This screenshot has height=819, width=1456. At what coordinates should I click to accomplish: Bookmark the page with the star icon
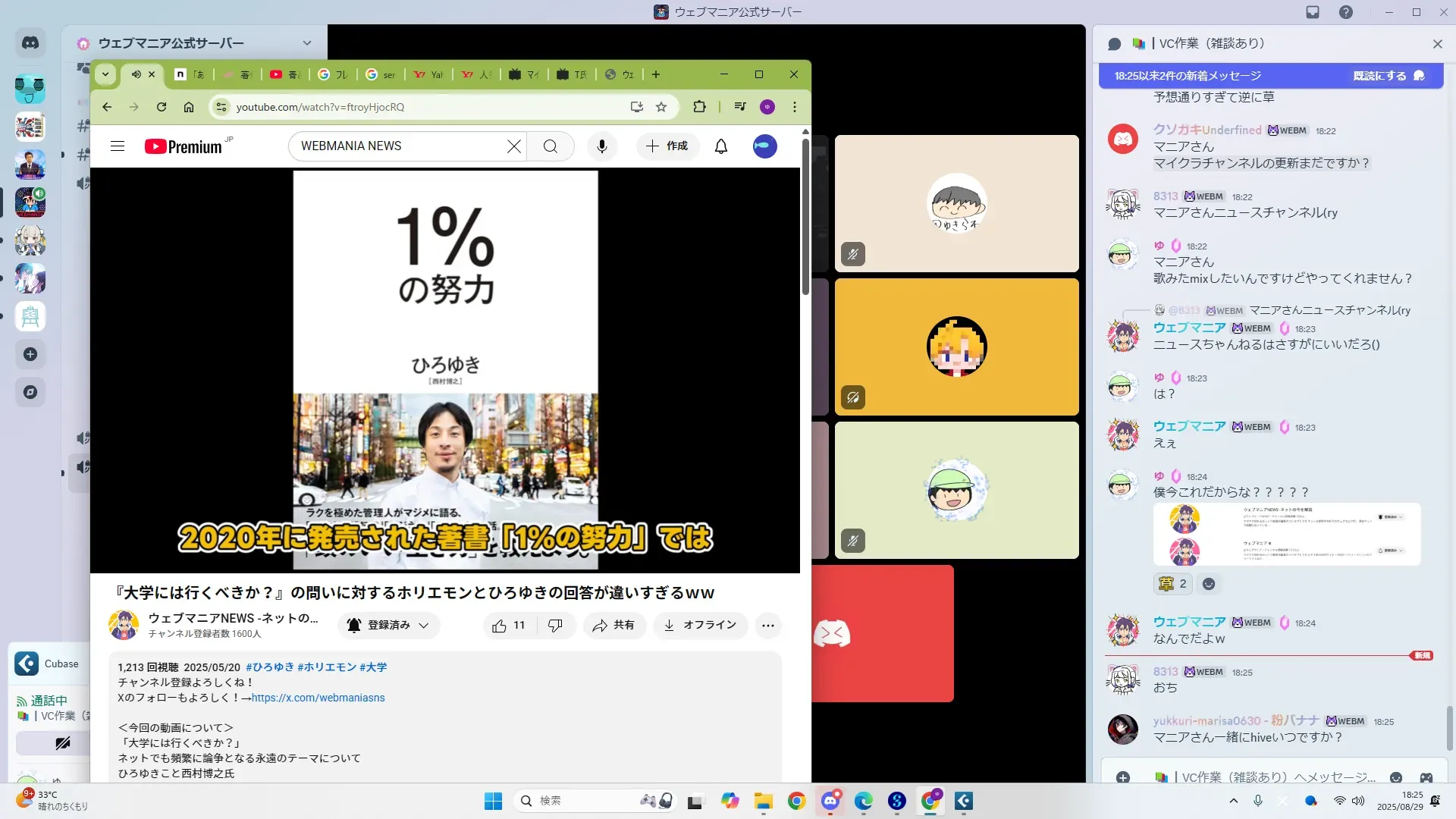coord(661,107)
